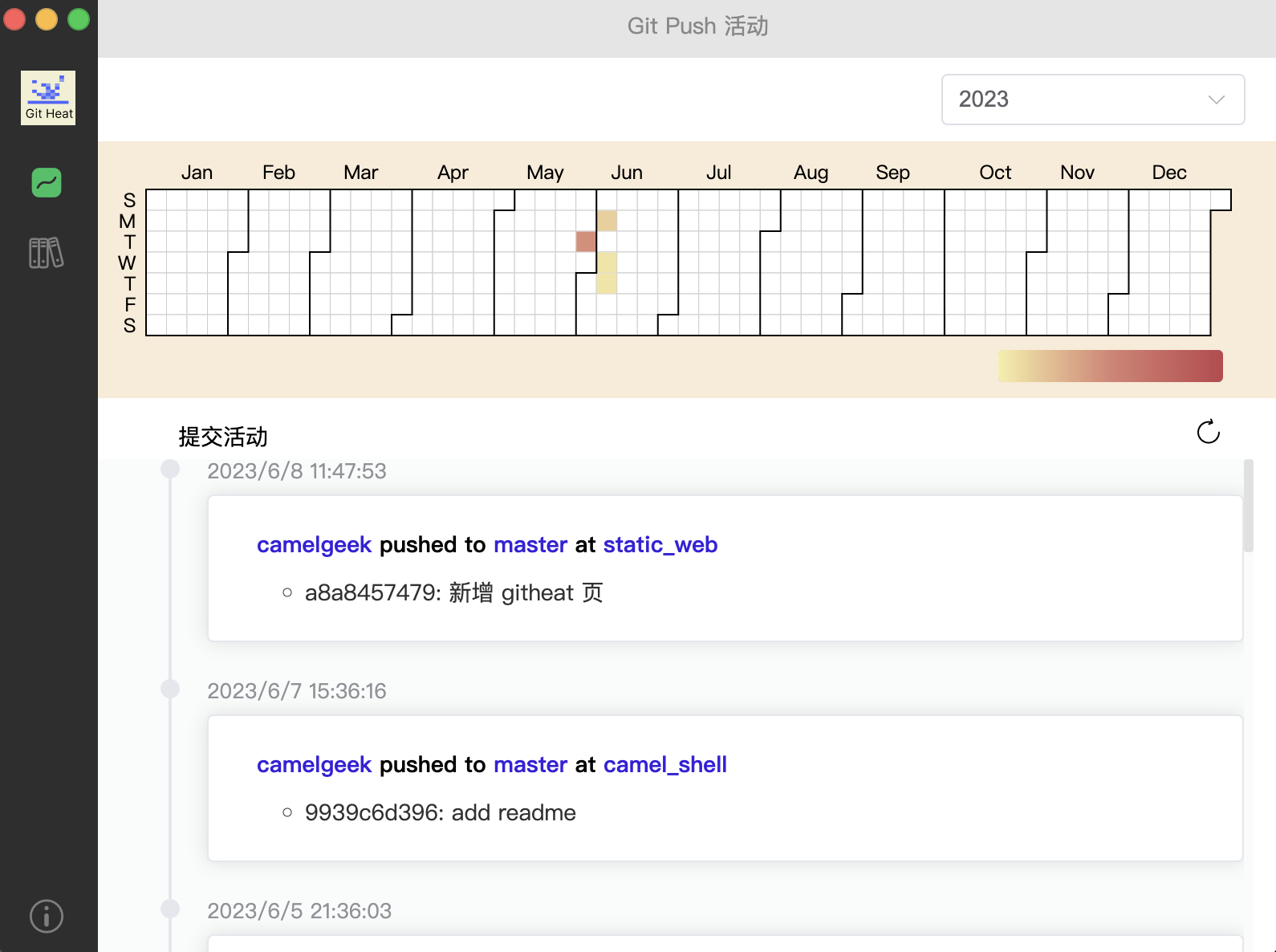
Task: Select the tan Monday heatmap cell in June
Action: (607, 221)
